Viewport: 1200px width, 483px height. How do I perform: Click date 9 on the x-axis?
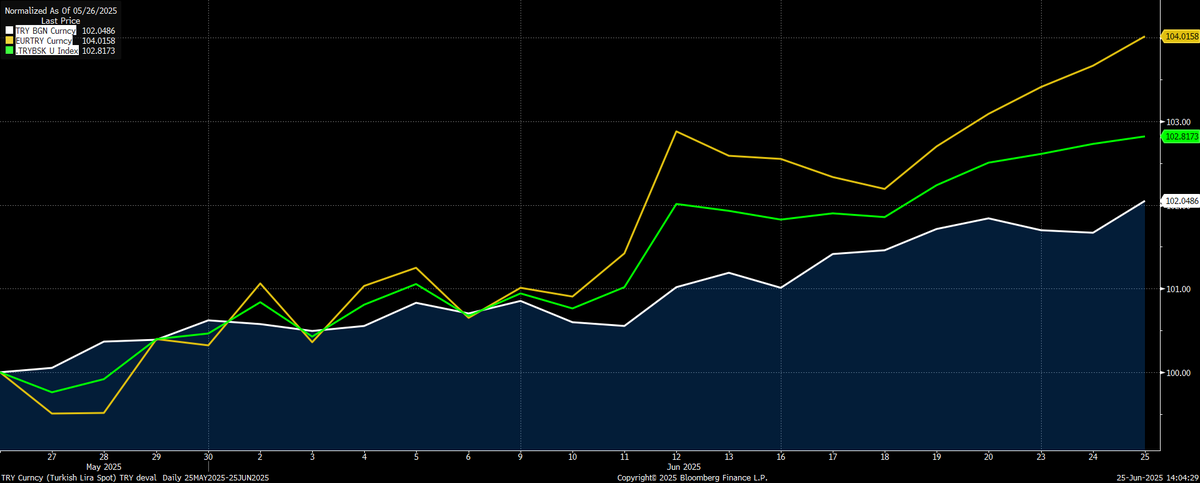coord(520,455)
